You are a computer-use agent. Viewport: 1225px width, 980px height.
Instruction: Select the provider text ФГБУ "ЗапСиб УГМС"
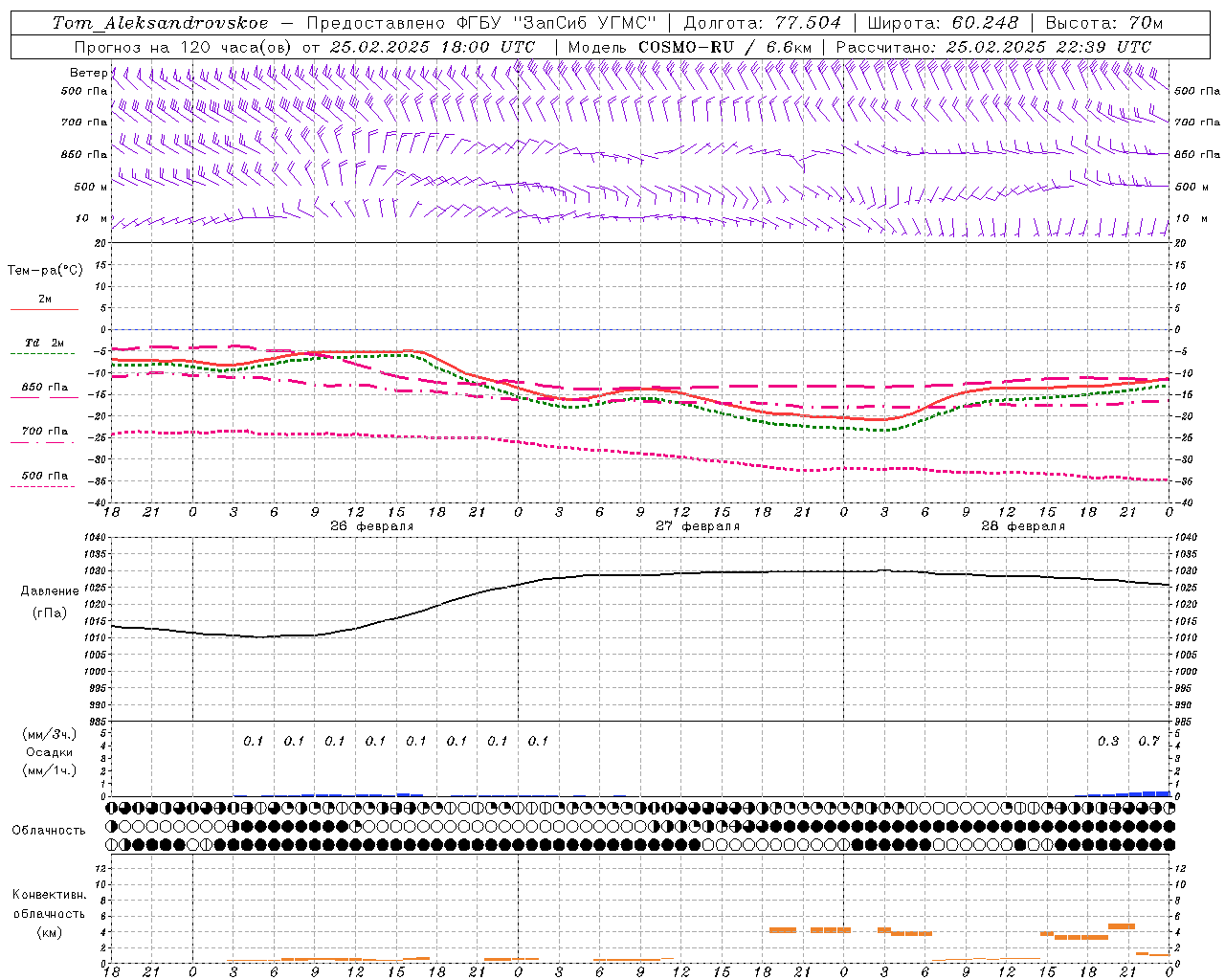coord(557,23)
